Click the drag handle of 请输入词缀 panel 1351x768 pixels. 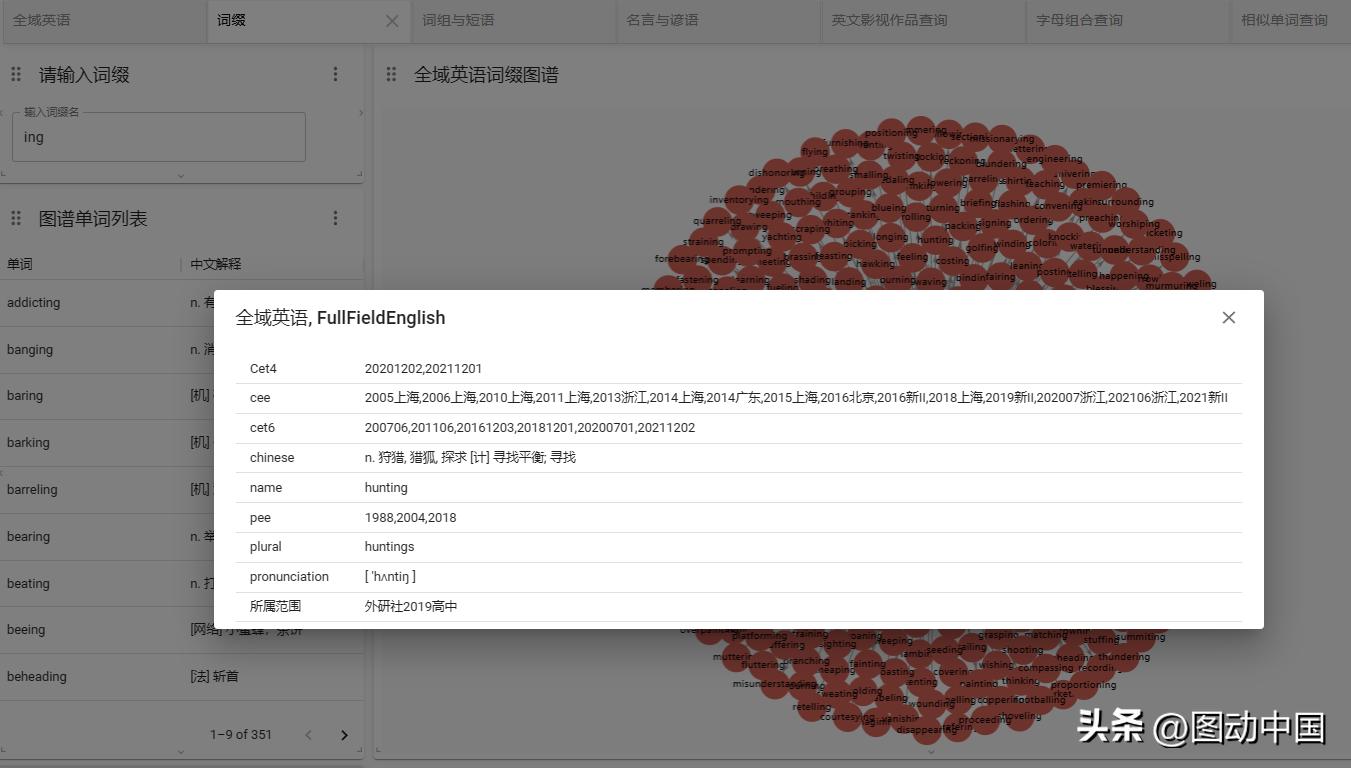(16, 74)
